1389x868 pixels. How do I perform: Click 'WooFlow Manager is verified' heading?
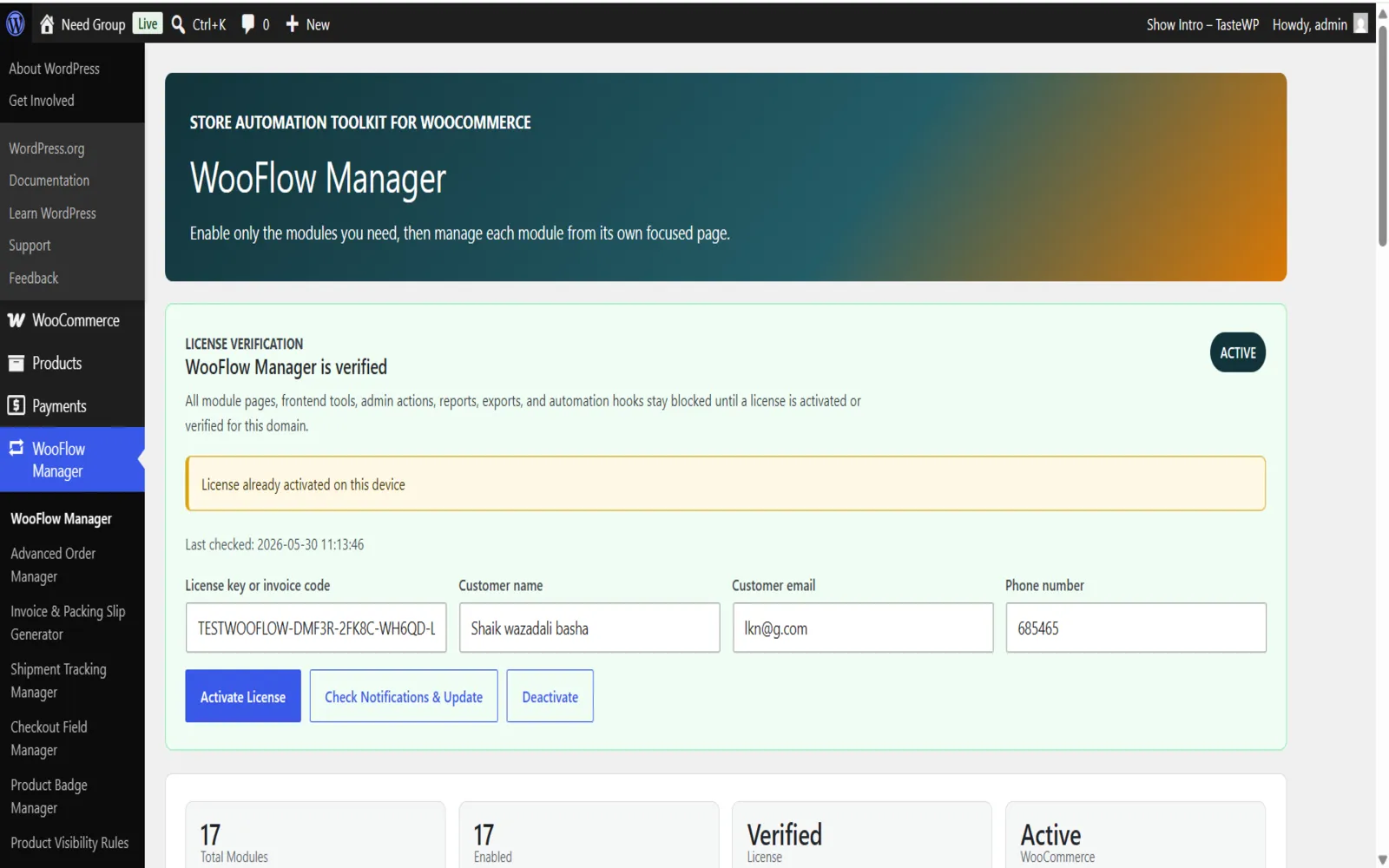286,367
